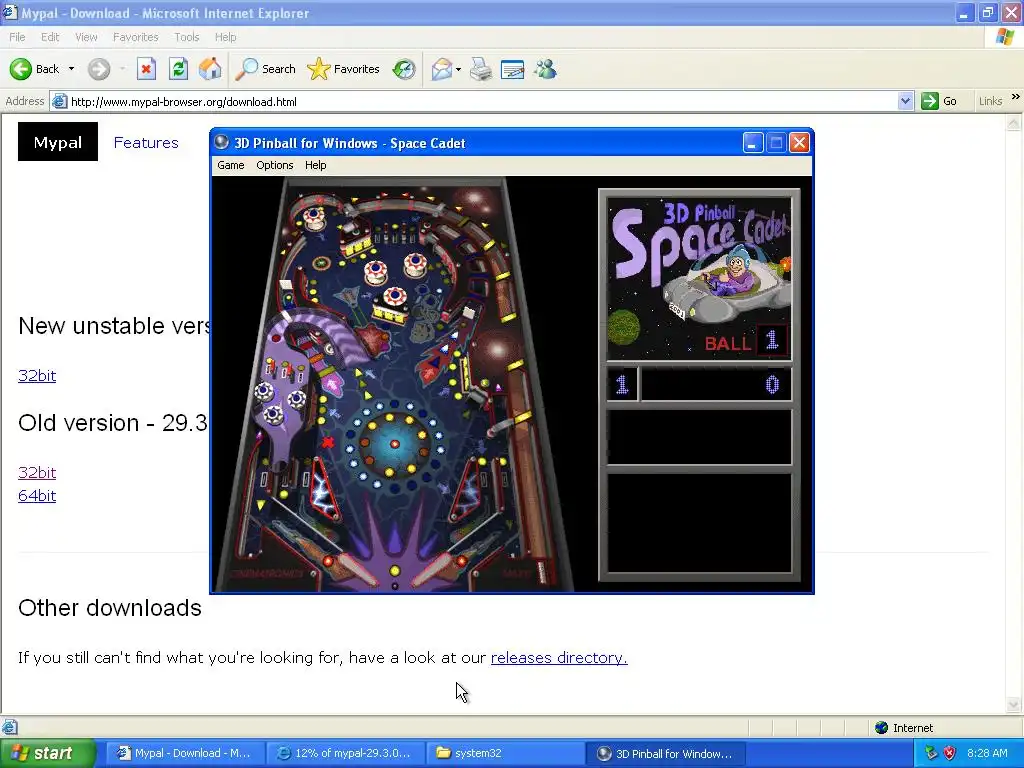Click the Internet zone globe in status bar

(x=882, y=728)
